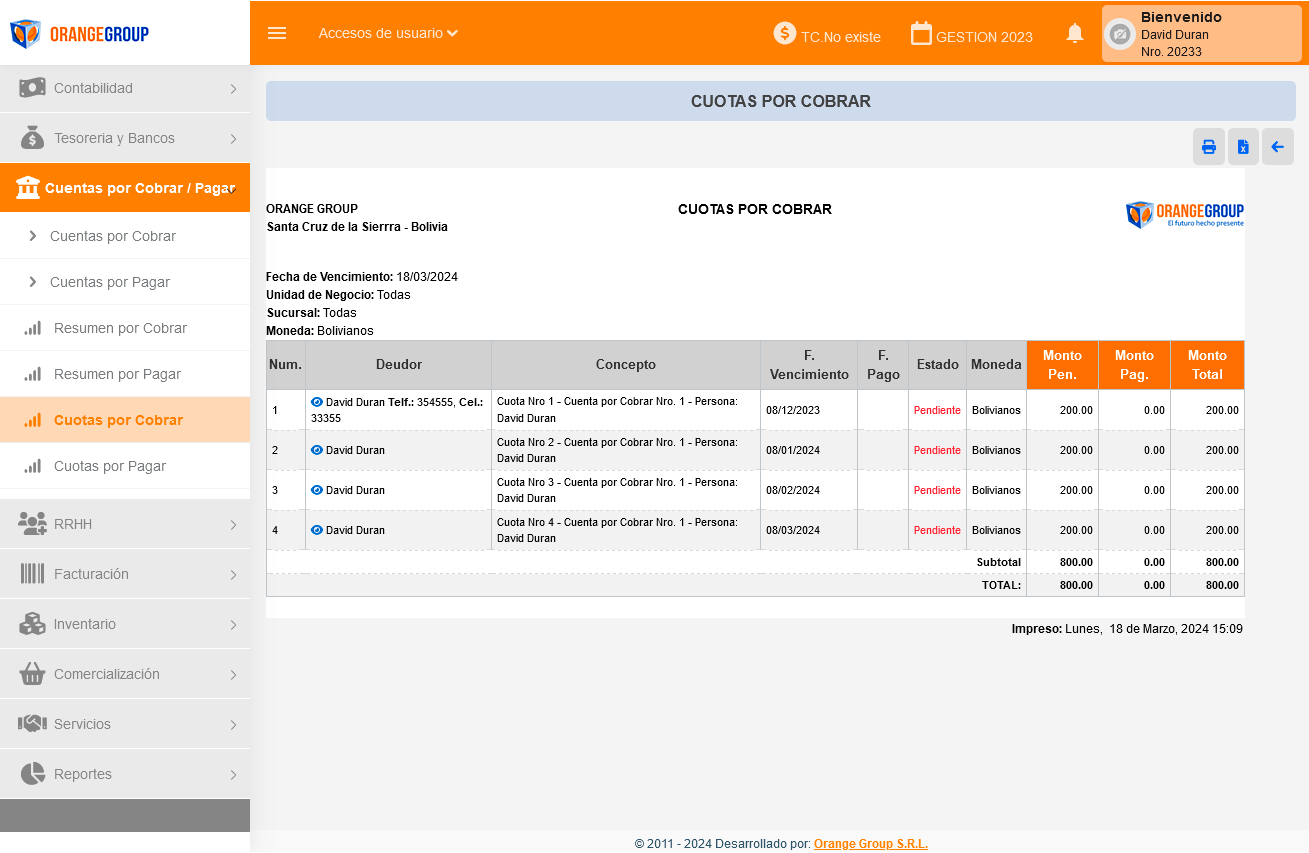
Task: Click the dollar exchange rate icon
Action: click(785, 34)
